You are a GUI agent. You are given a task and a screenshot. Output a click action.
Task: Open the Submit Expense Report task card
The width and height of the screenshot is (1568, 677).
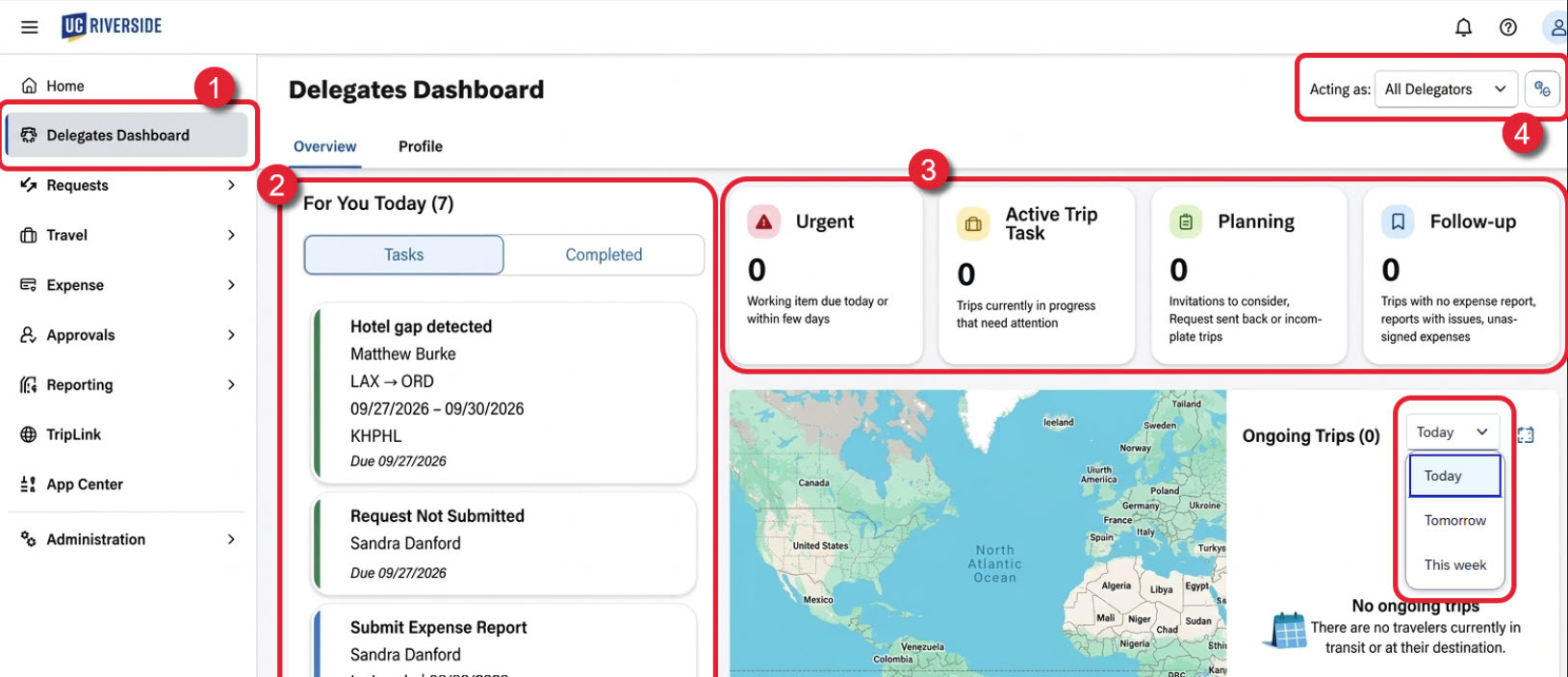tap(504, 641)
